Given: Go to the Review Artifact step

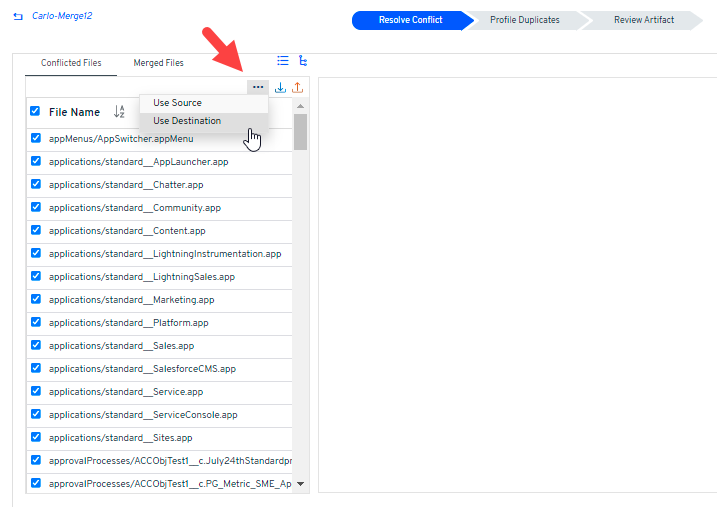Looking at the screenshot, I should pos(643,20).
